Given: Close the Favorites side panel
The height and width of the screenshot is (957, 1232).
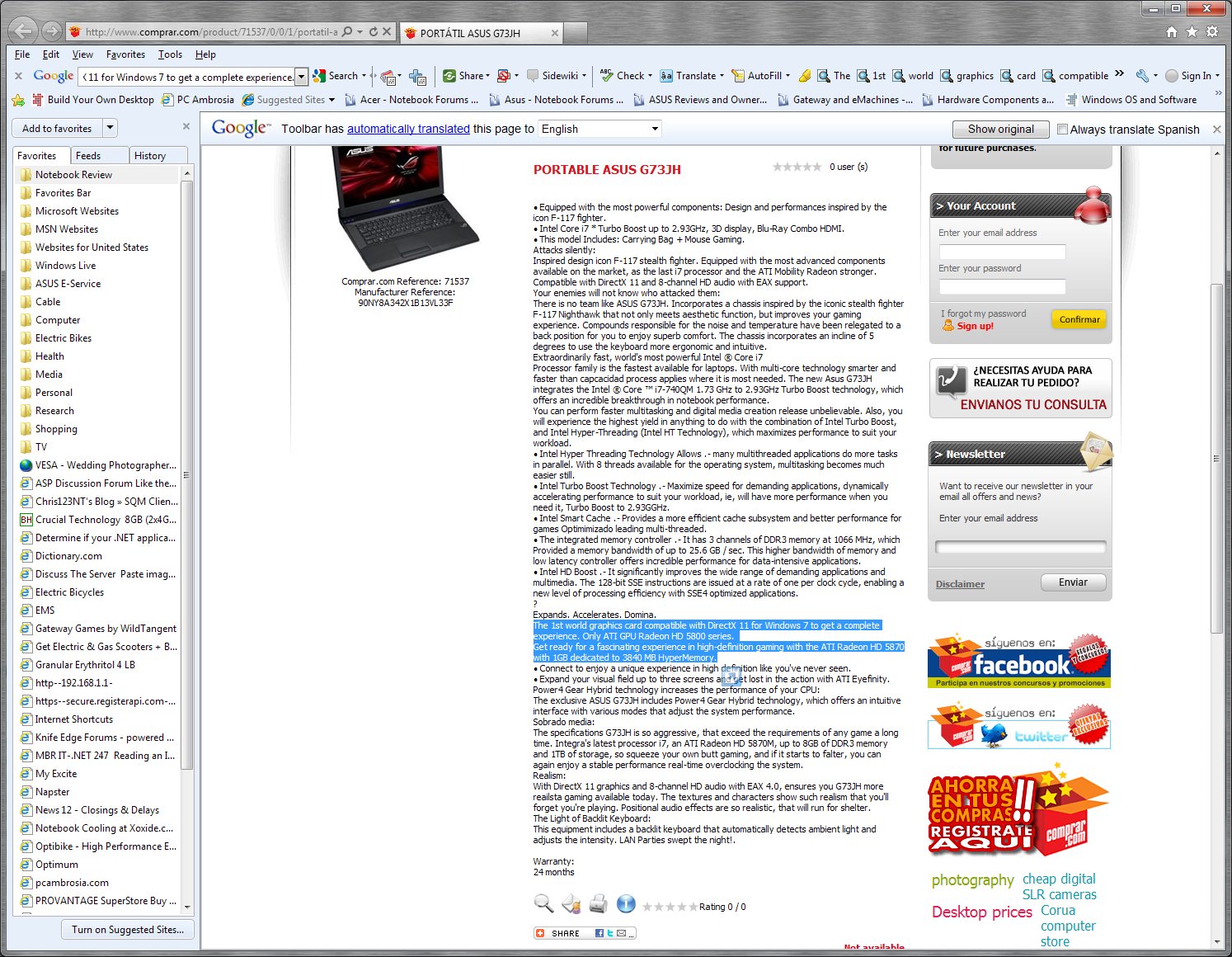Looking at the screenshot, I should coord(186,126).
